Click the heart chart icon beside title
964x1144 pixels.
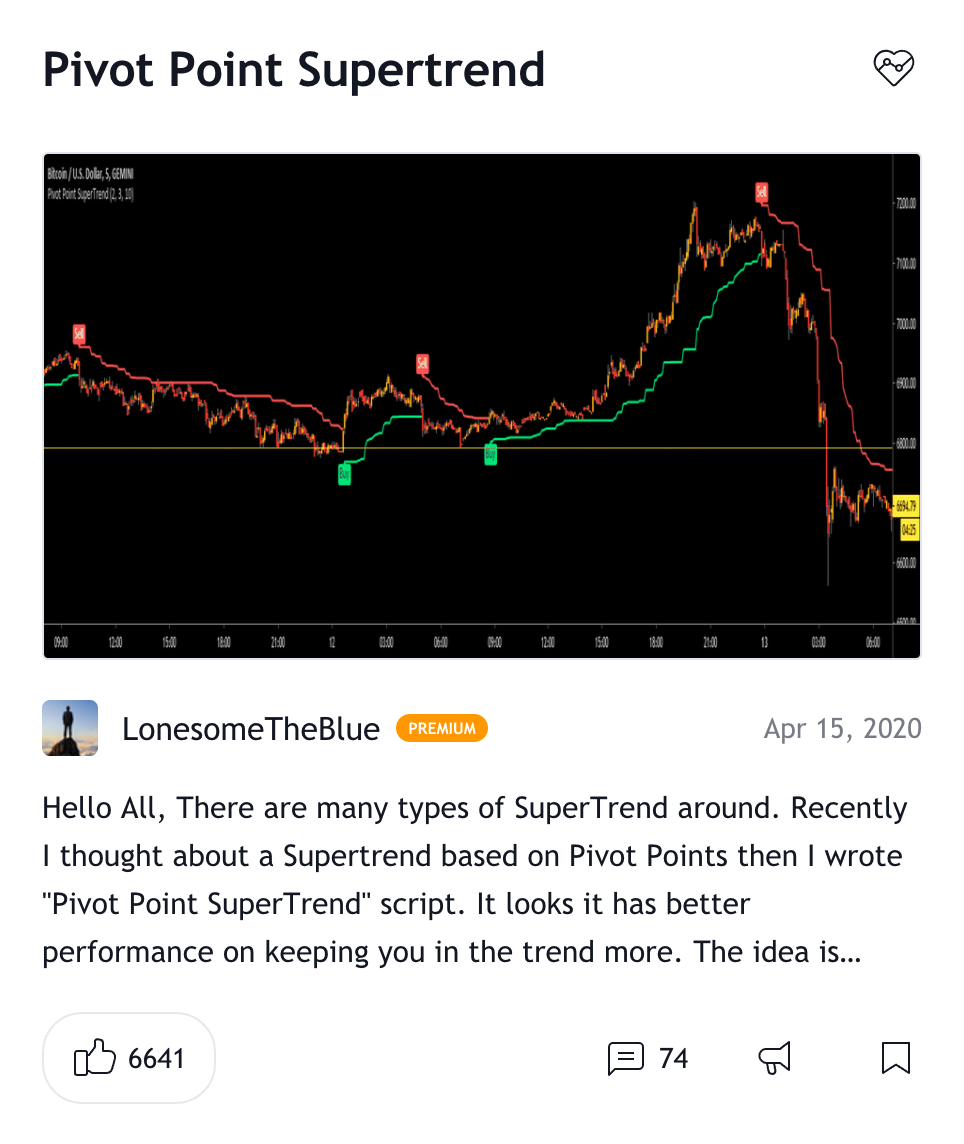click(x=893, y=68)
